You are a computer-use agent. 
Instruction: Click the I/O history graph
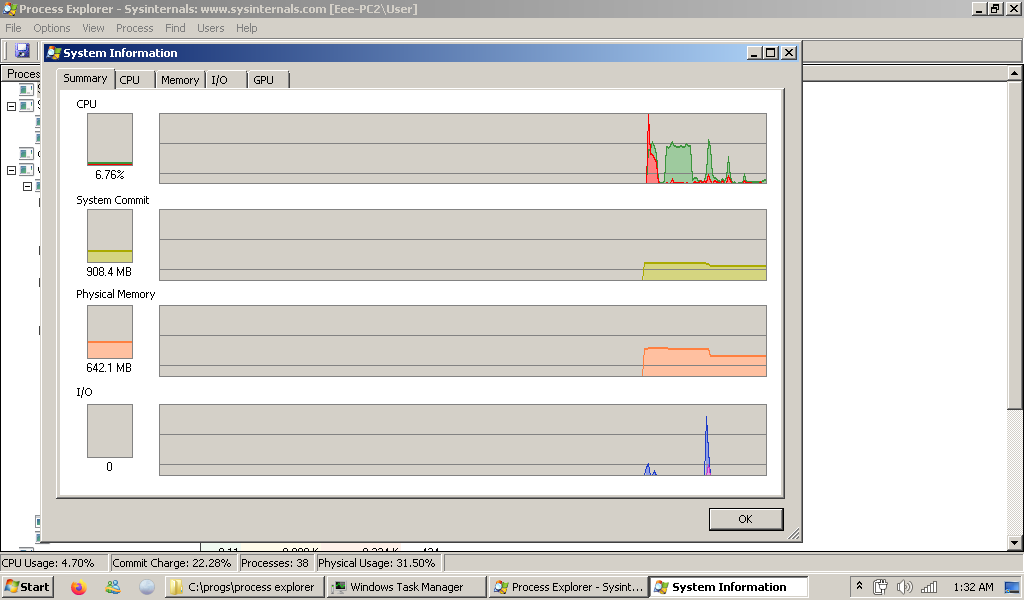(x=463, y=440)
